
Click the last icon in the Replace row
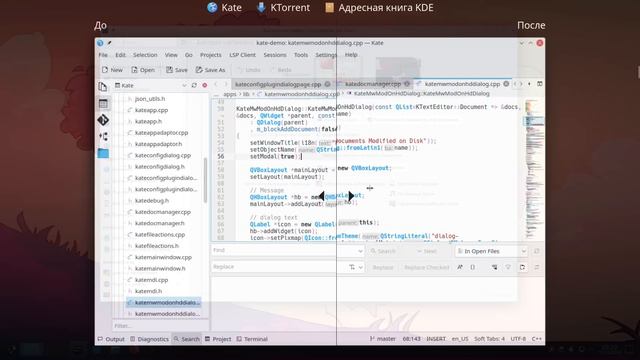(x=537, y=267)
